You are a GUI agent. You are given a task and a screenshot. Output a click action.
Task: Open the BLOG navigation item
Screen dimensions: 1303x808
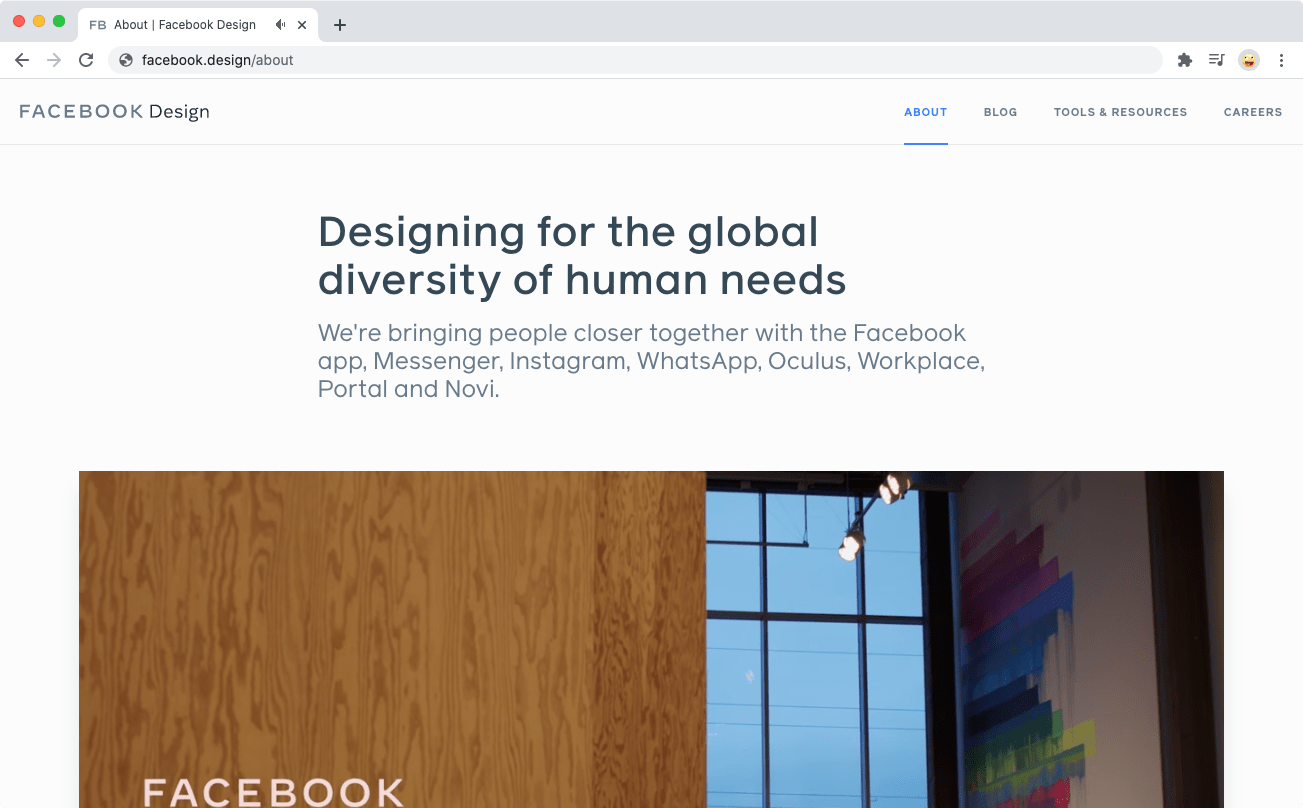point(1000,112)
